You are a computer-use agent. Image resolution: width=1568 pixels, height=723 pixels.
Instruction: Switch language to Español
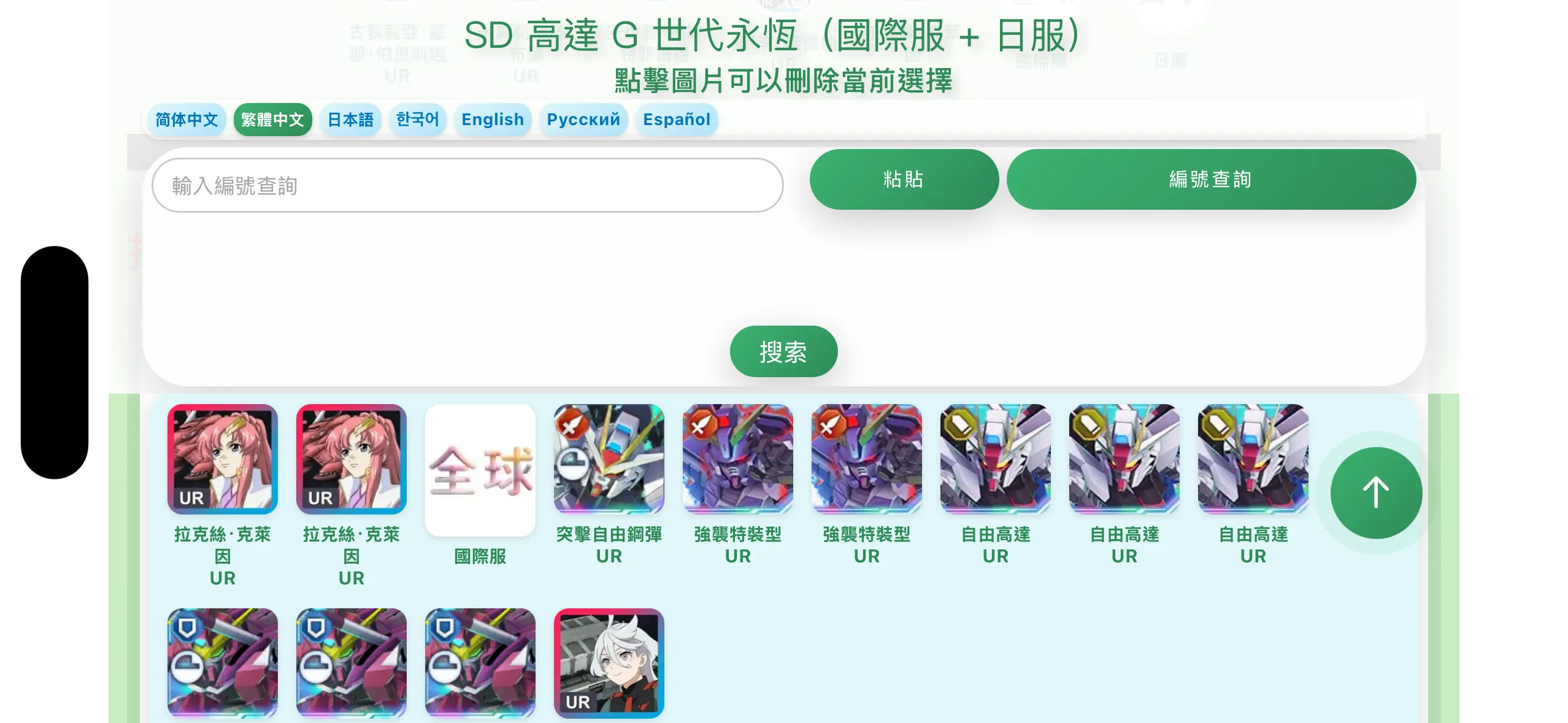(x=677, y=120)
